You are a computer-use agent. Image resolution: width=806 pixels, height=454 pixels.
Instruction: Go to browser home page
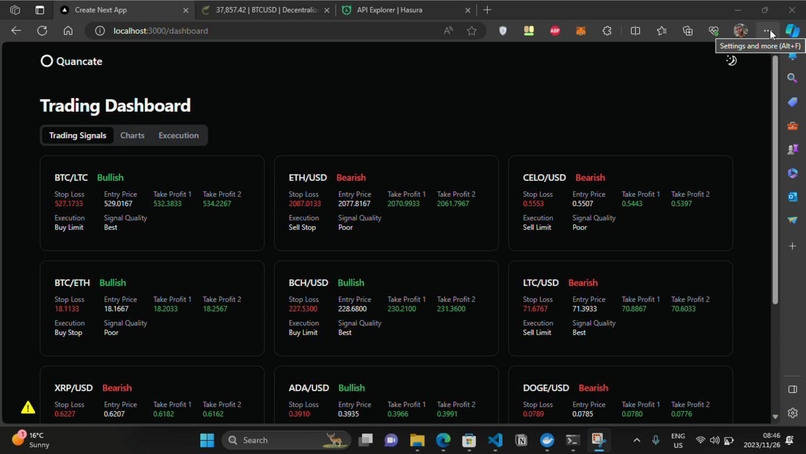68,31
